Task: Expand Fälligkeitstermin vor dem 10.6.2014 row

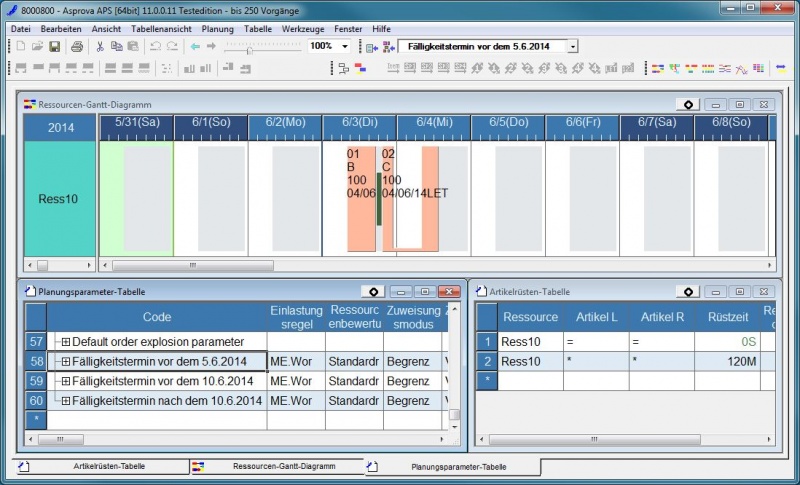Action: [x=66, y=381]
